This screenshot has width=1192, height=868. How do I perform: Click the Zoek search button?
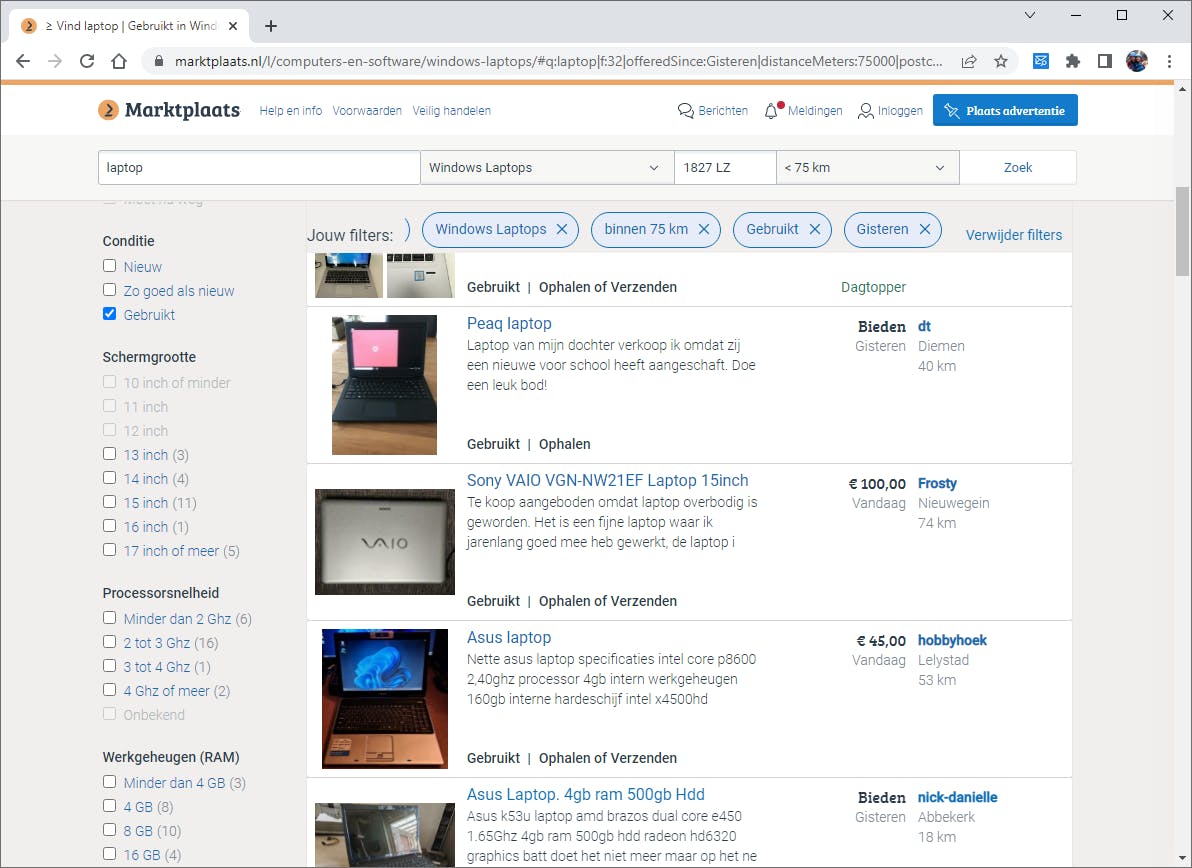point(1018,167)
